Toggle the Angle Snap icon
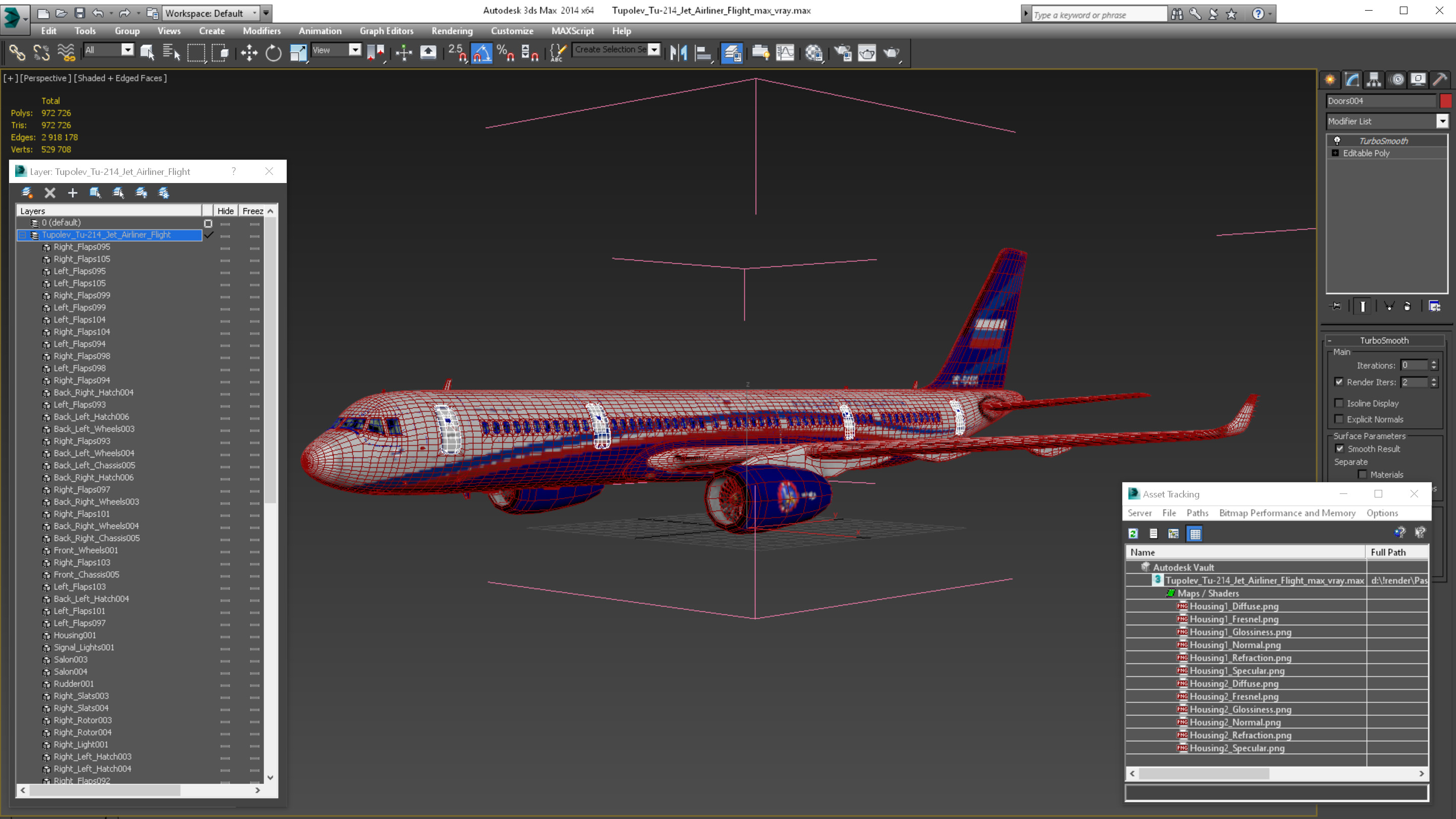Image resolution: width=1456 pixels, height=819 pixels. point(482,53)
